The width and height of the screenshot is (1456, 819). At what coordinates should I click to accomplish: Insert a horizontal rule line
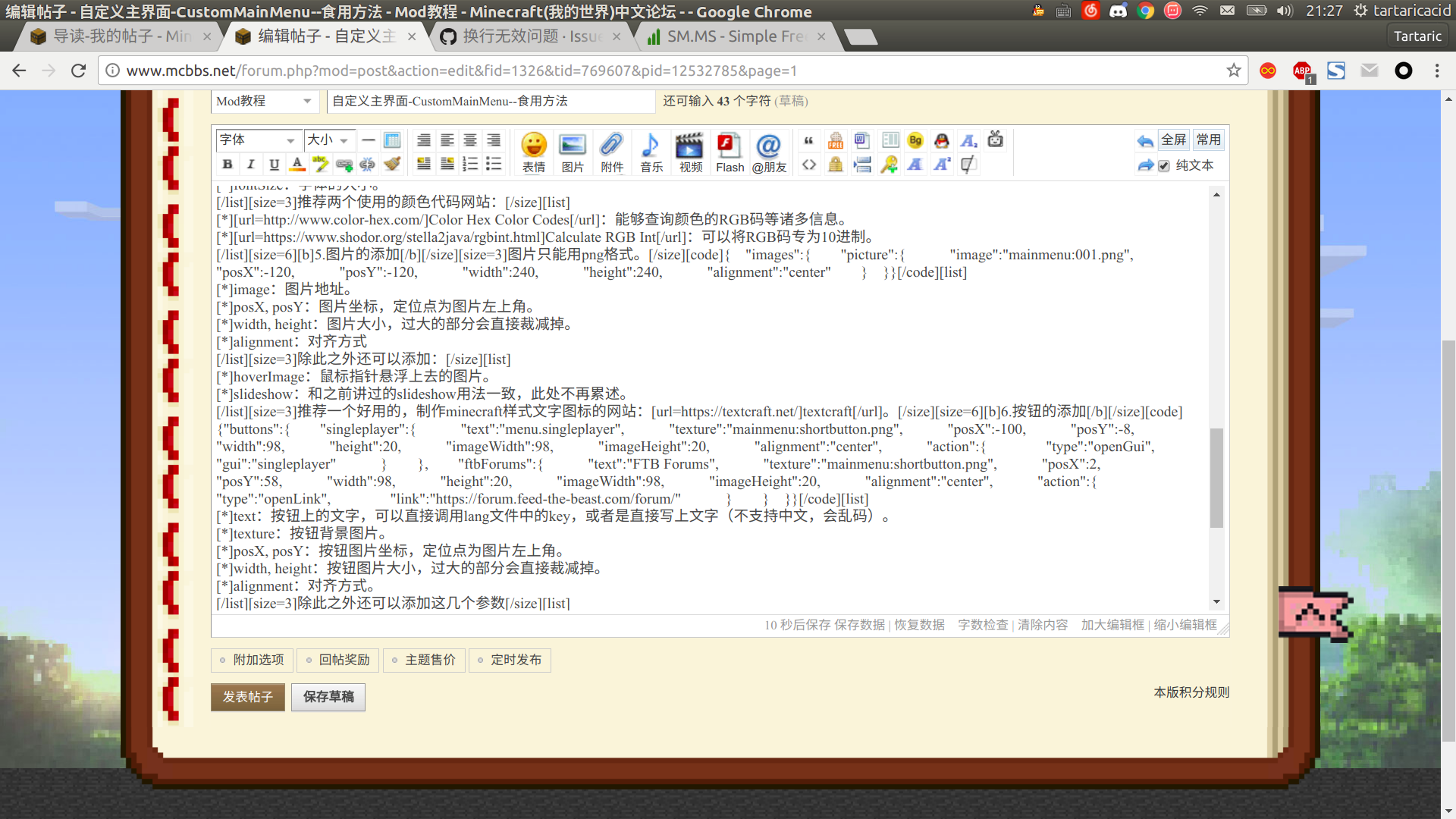(x=369, y=140)
